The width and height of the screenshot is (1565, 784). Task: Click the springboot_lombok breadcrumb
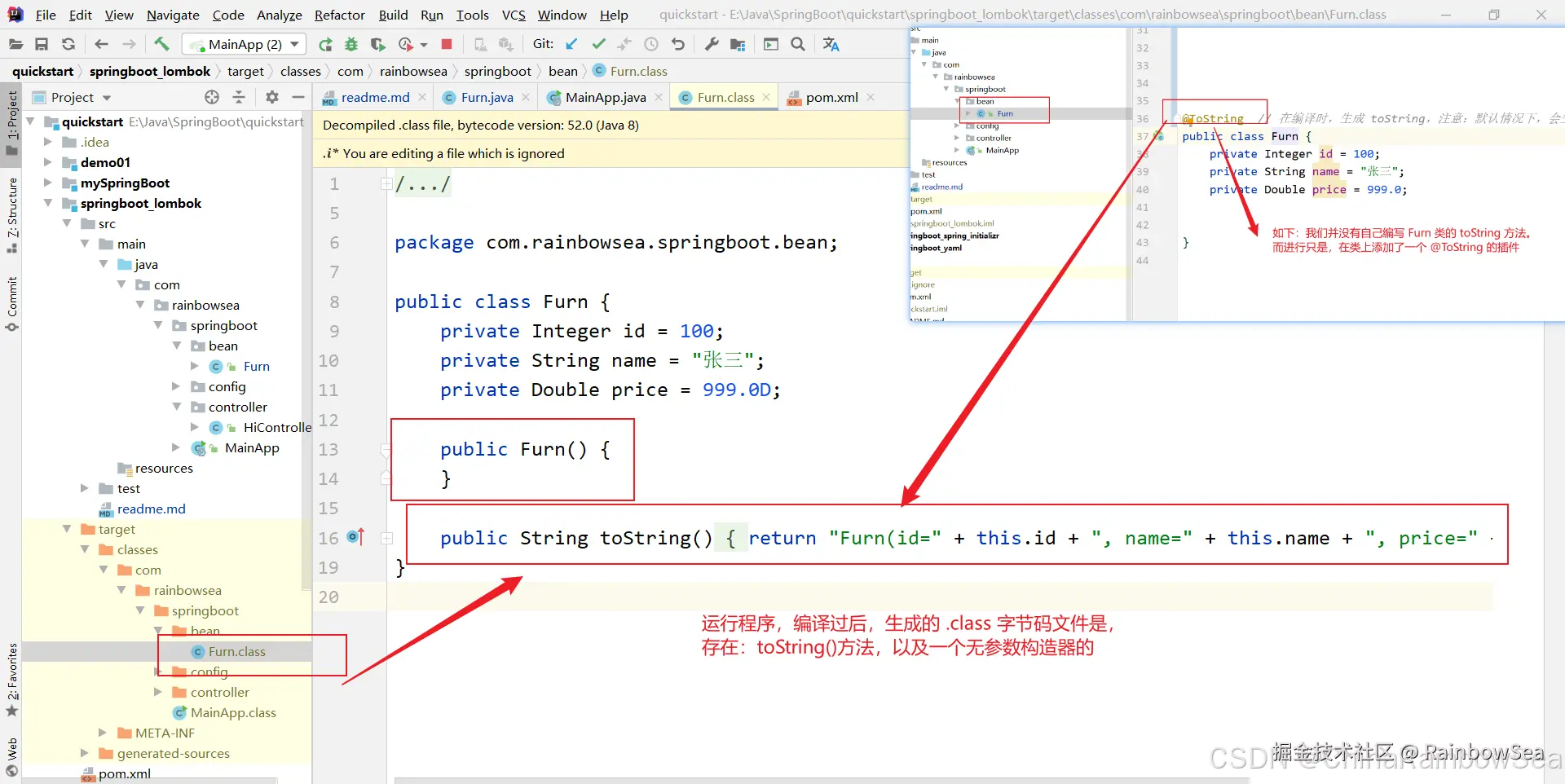150,71
